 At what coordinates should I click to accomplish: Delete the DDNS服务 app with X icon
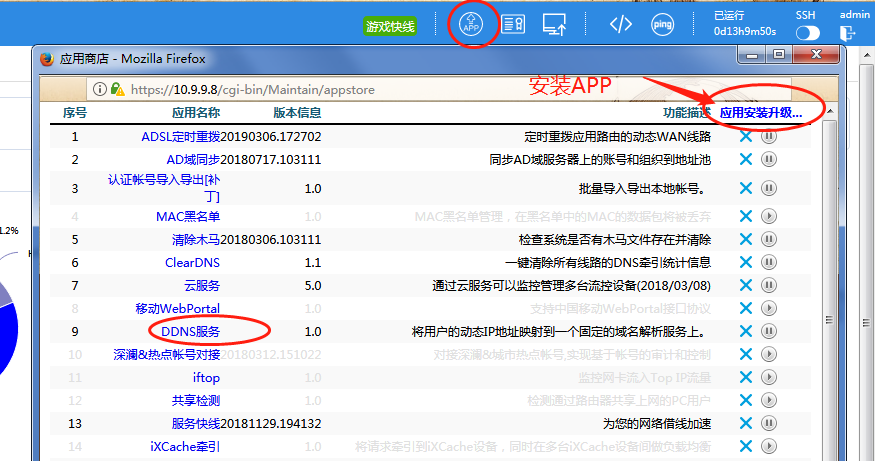pos(745,331)
